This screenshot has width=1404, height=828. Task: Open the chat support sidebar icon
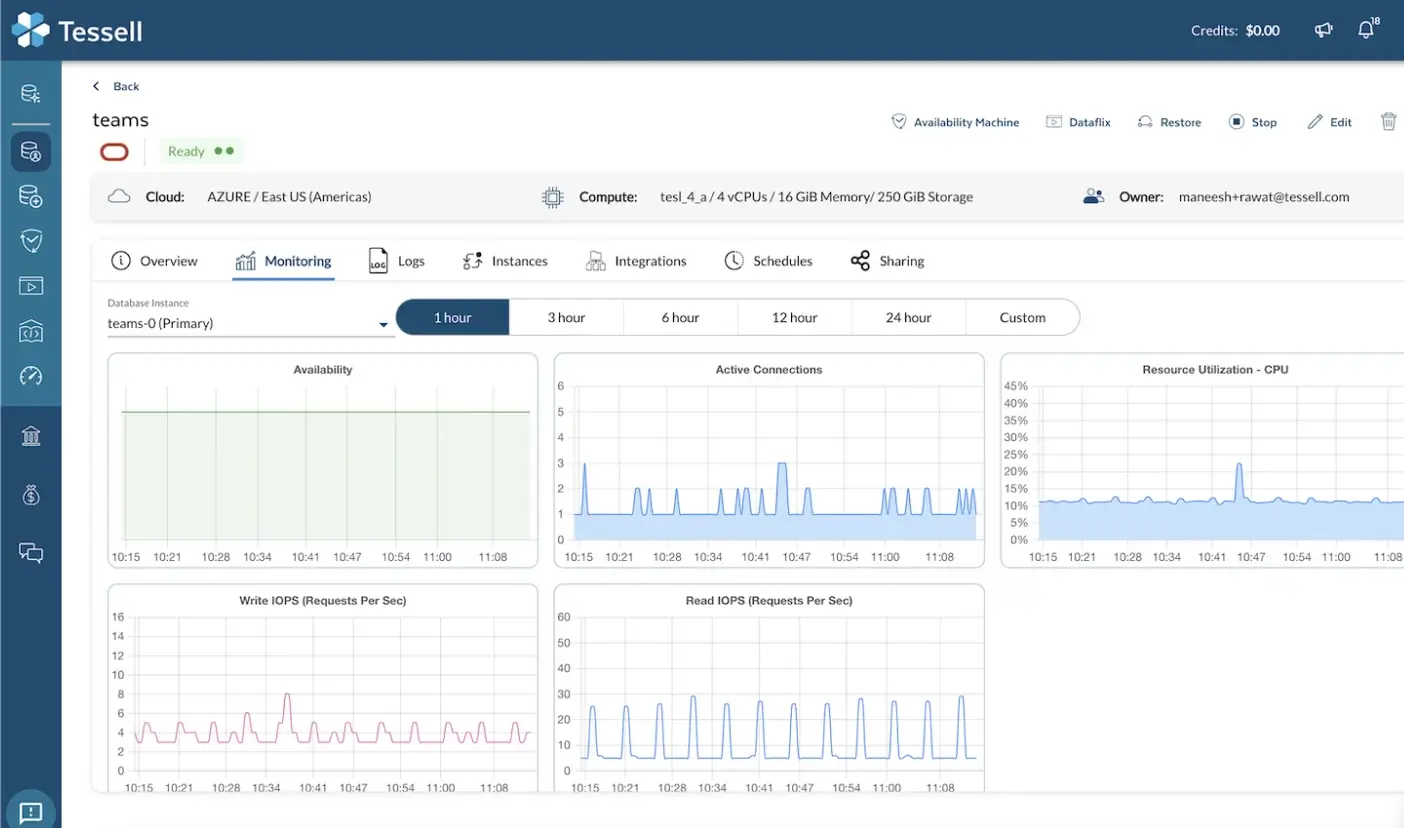(31, 552)
